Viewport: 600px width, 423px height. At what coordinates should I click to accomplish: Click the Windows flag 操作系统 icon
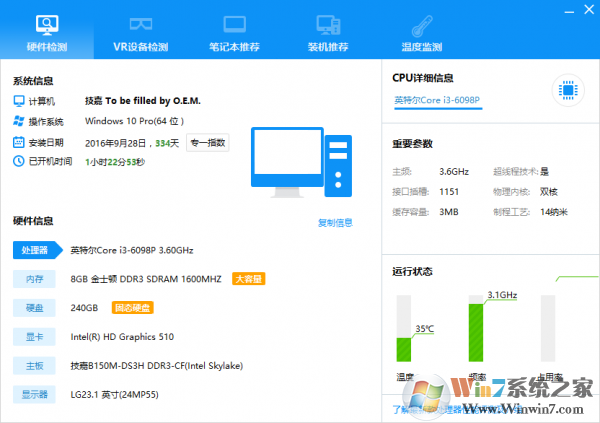19,121
